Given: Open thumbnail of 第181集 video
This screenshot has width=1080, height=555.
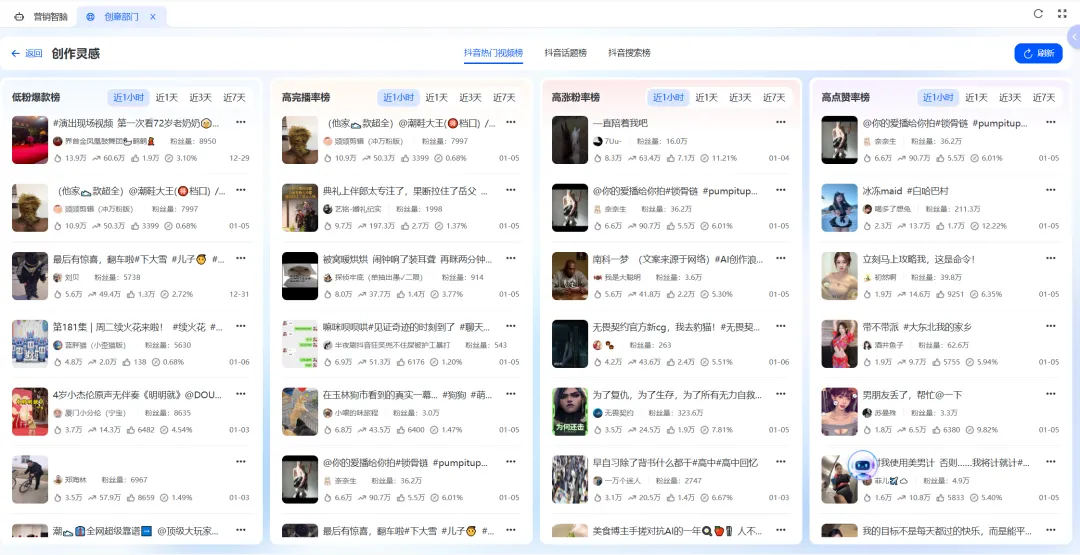Looking at the screenshot, I should (30, 344).
